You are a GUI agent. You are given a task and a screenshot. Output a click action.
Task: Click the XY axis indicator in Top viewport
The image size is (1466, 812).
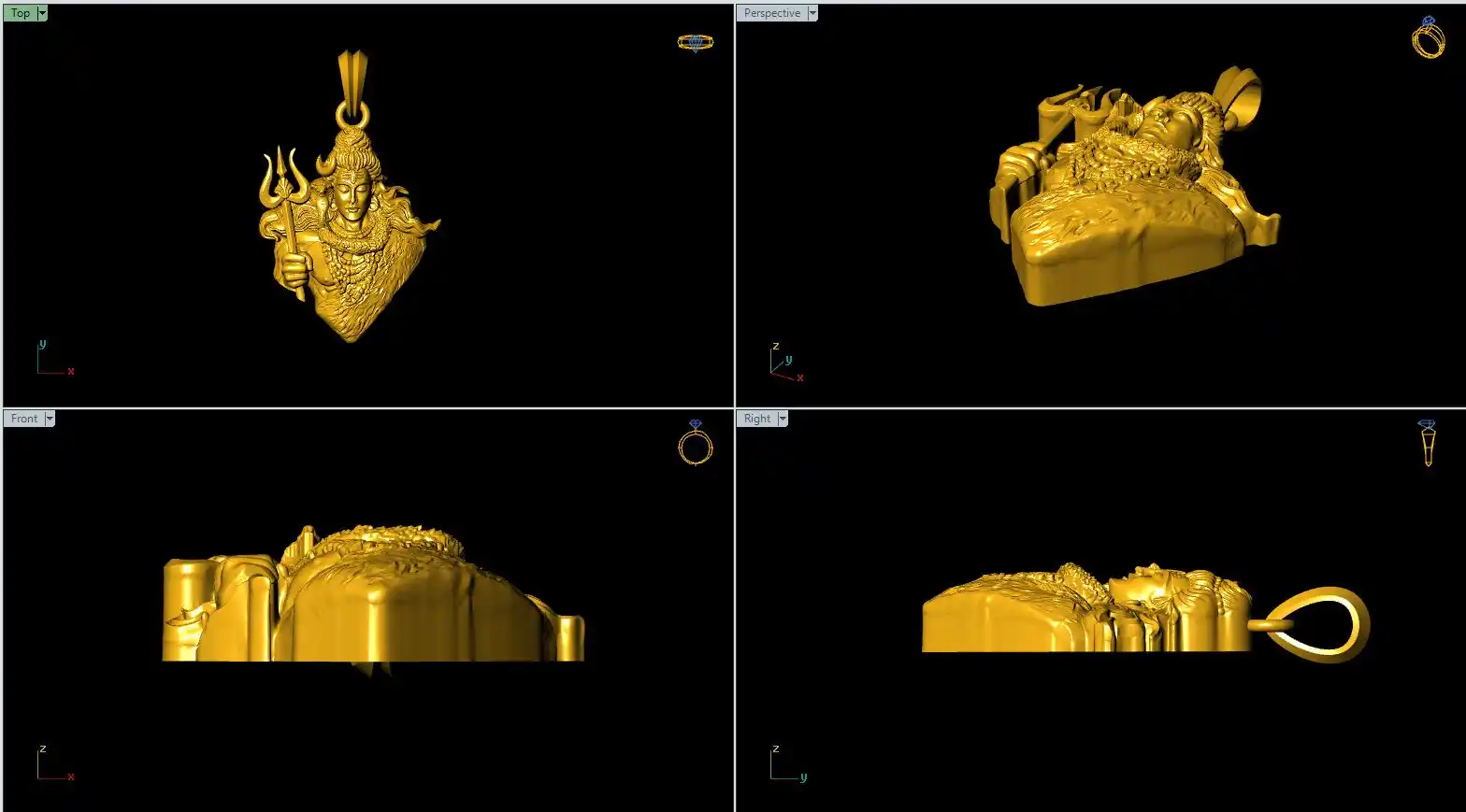pyautogui.click(x=53, y=359)
